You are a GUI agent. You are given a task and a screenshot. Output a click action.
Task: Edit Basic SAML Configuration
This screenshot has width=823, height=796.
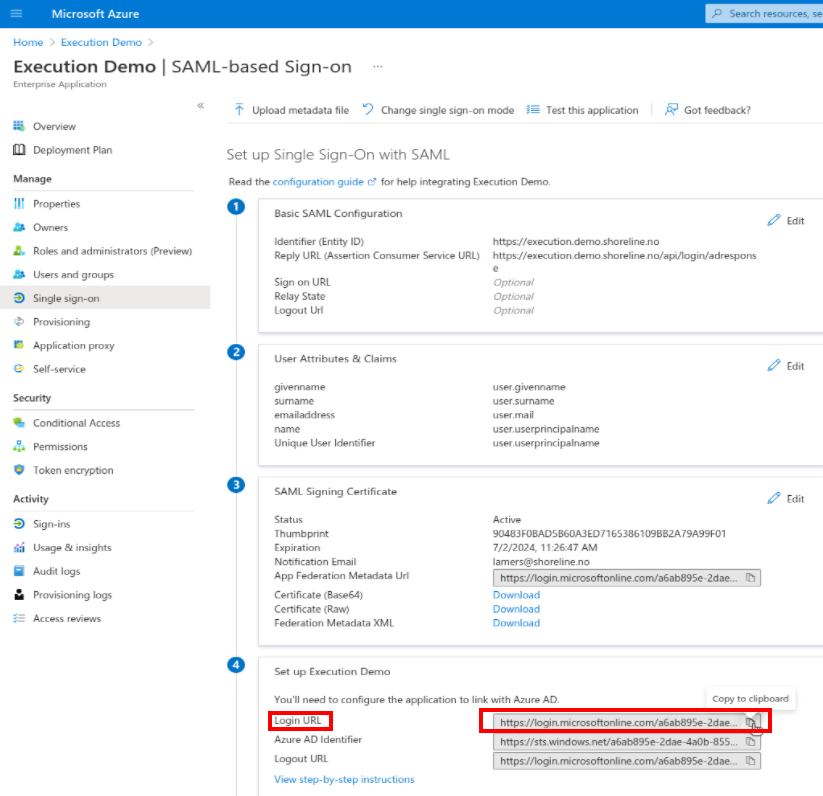pyautogui.click(x=786, y=221)
